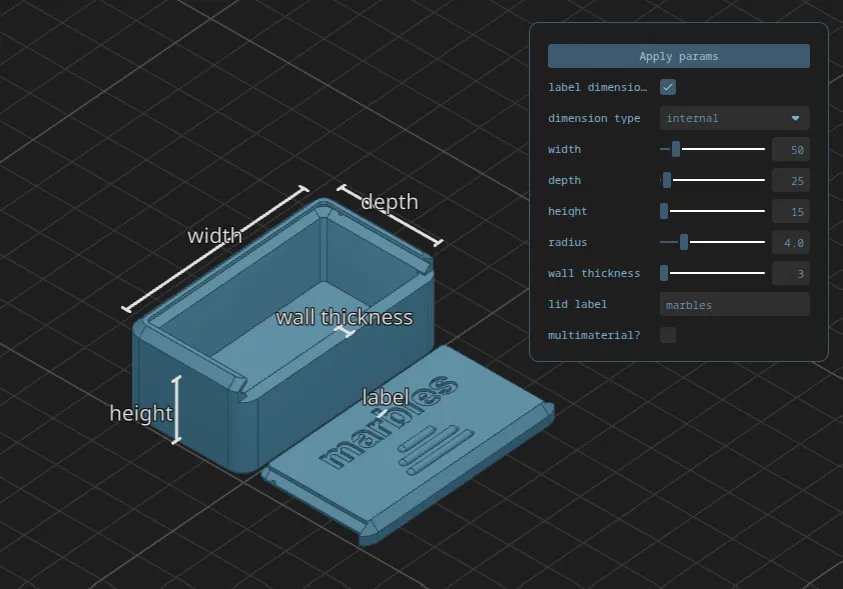Click the embossed 'marbles' text on the lid
Screen dimensions: 843x589
coord(389,422)
